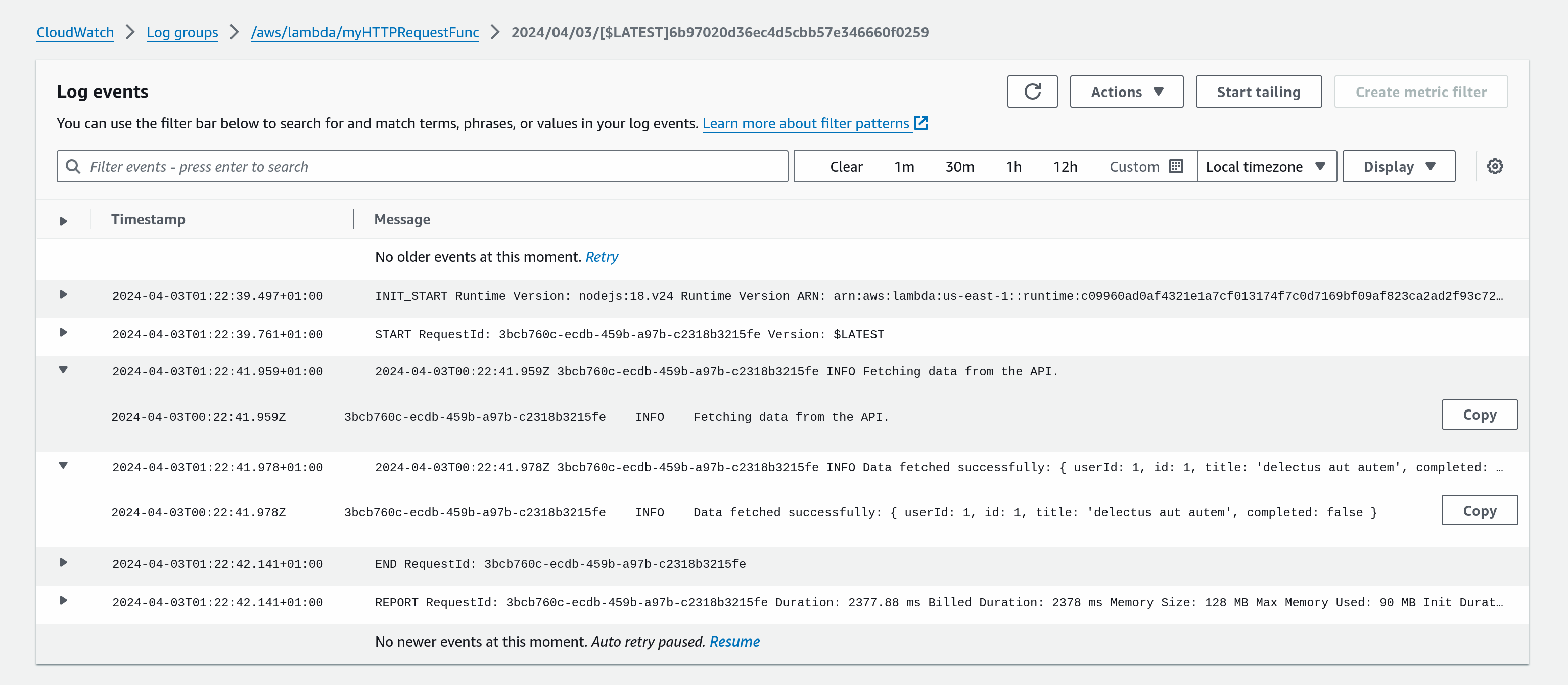Expand the END RequestId log row
The width and height of the screenshot is (1568, 685).
pyautogui.click(x=63, y=562)
